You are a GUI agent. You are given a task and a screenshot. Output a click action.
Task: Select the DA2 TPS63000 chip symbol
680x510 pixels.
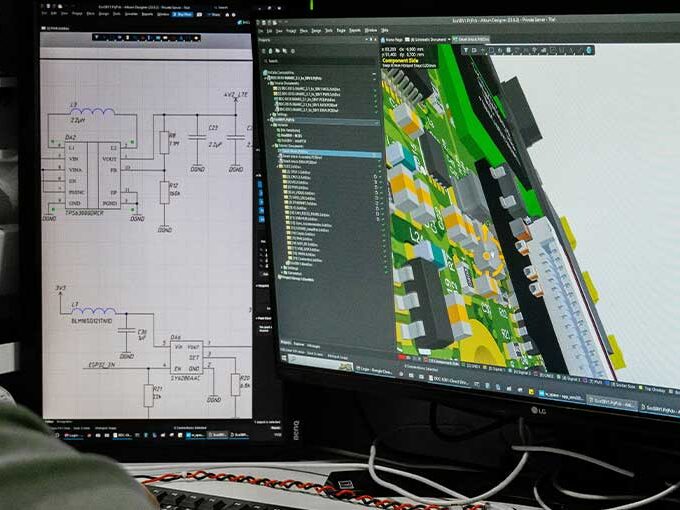click(x=93, y=176)
